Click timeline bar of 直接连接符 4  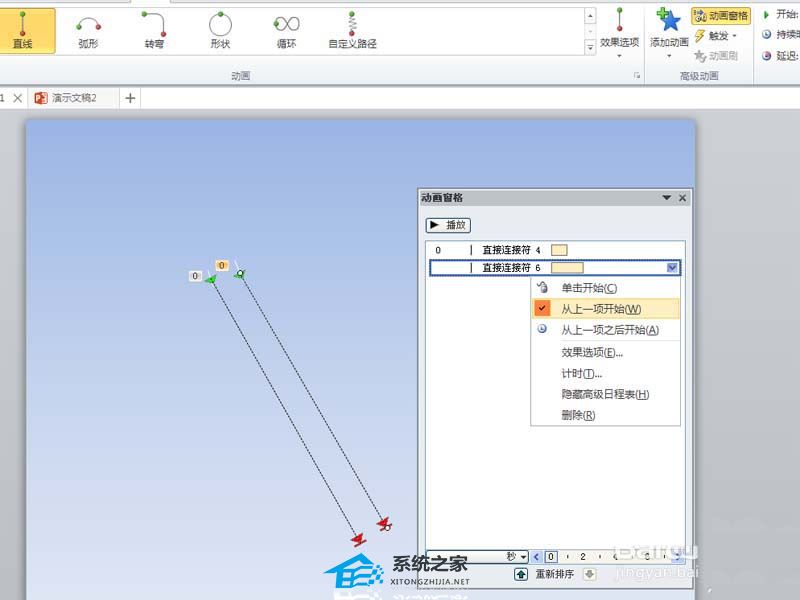pyautogui.click(x=559, y=250)
